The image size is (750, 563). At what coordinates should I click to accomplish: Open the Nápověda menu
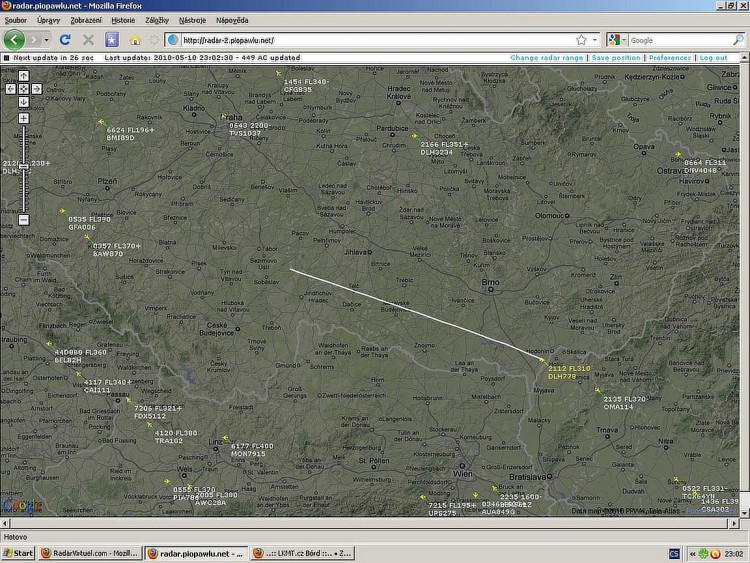[x=232, y=20]
